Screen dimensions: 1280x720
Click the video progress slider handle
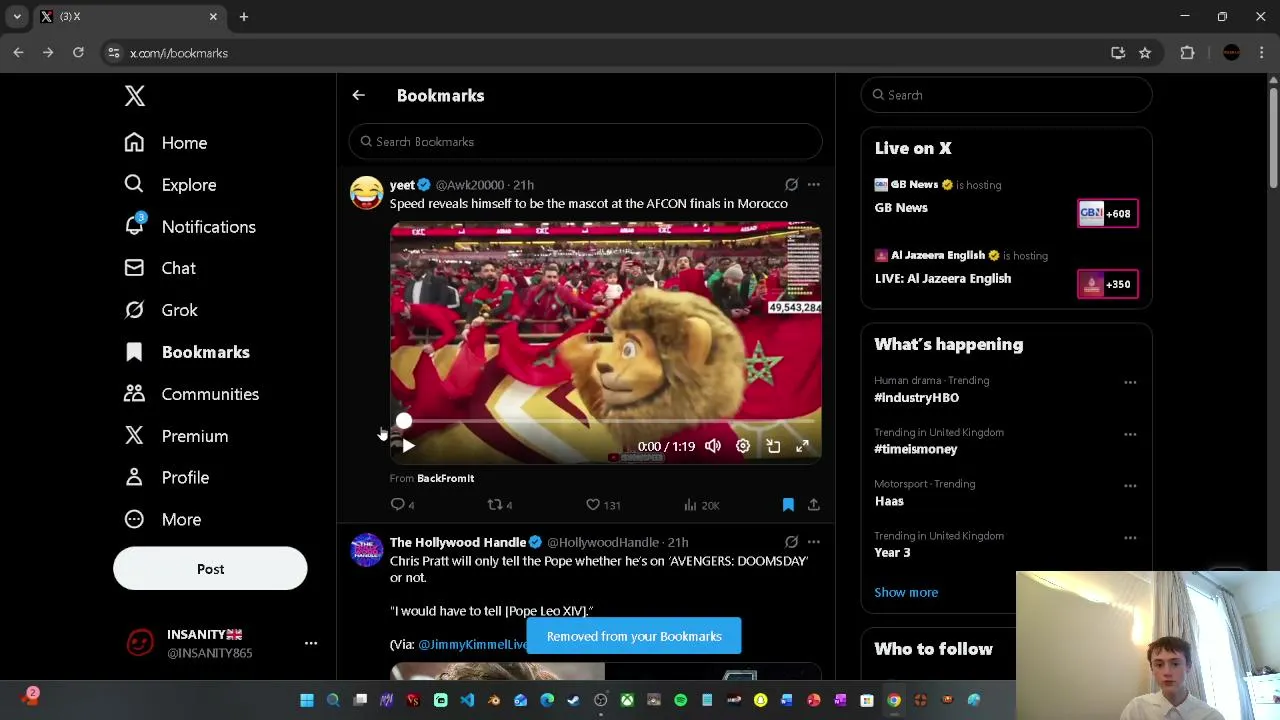pos(403,422)
